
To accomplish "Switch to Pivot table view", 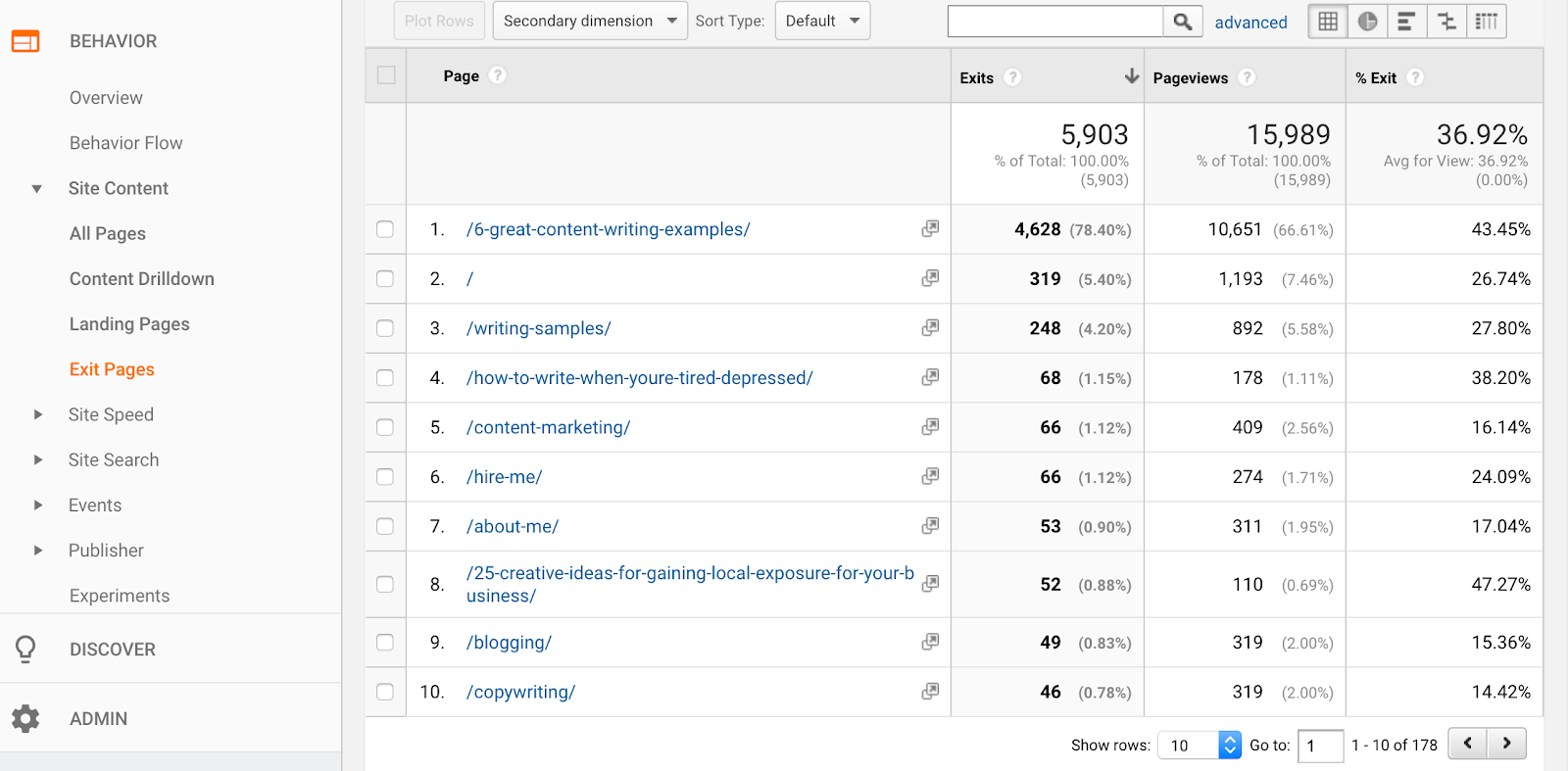I will click(x=1487, y=22).
